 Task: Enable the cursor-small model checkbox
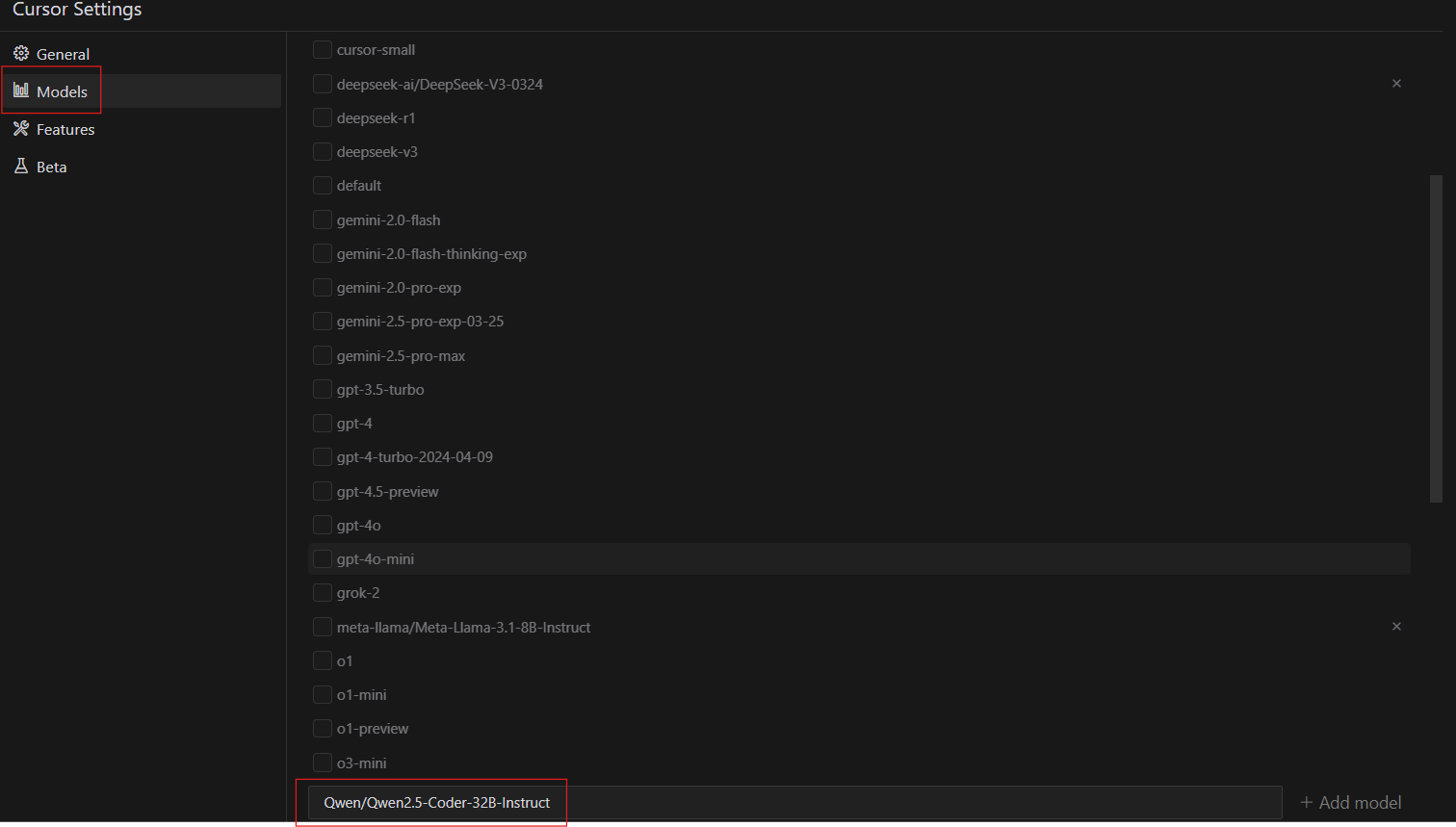coord(323,49)
